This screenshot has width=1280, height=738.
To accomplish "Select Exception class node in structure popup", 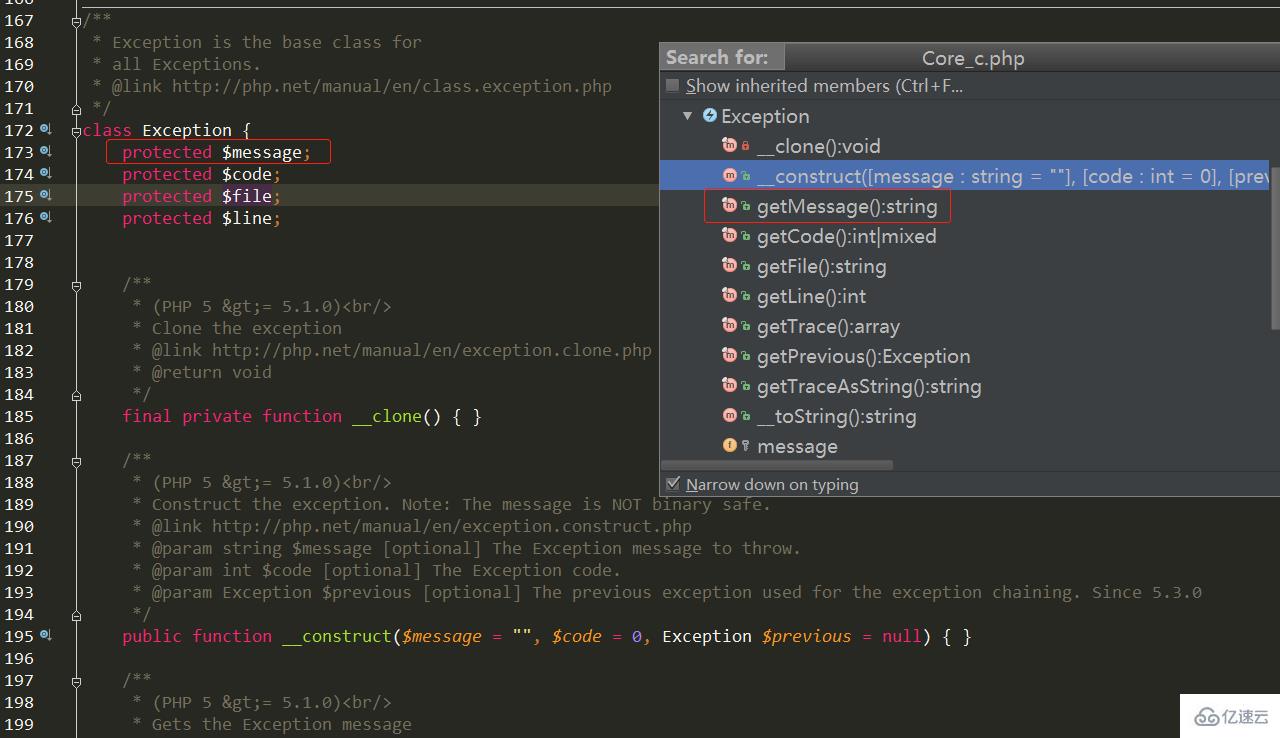I will click(765, 116).
